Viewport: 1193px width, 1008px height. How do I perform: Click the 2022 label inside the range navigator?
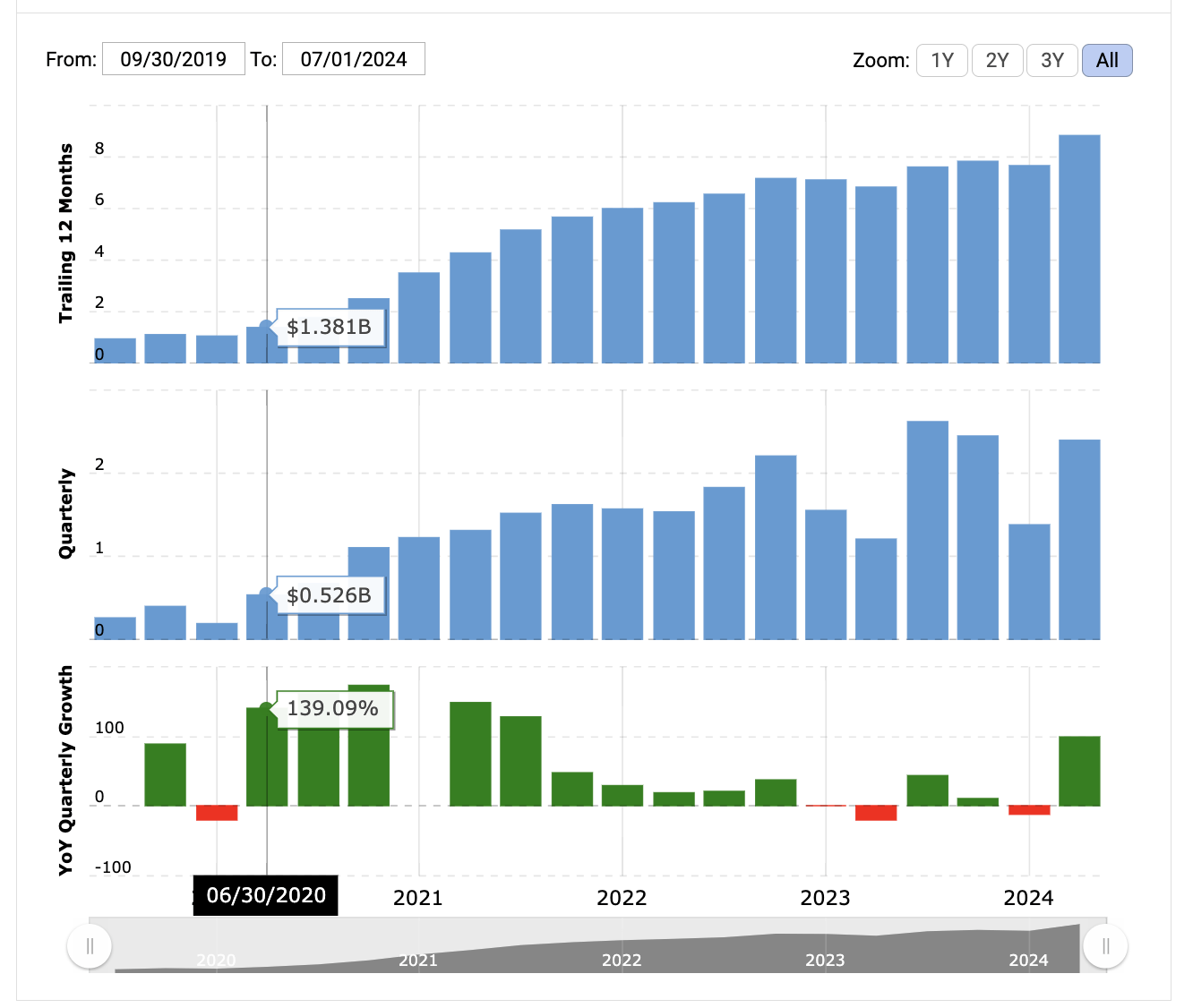click(622, 960)
